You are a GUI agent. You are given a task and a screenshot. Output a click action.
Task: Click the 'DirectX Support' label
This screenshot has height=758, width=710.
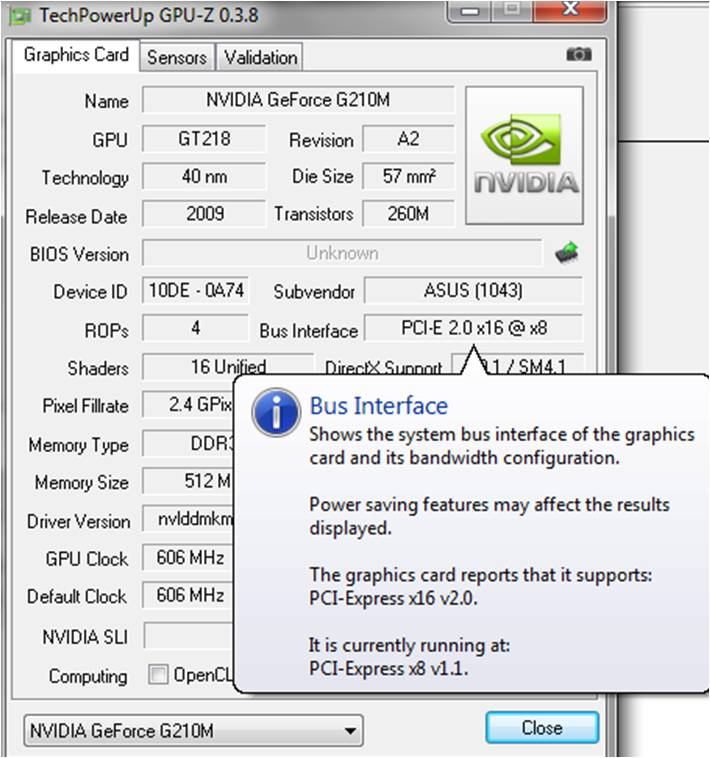[383, 368]
